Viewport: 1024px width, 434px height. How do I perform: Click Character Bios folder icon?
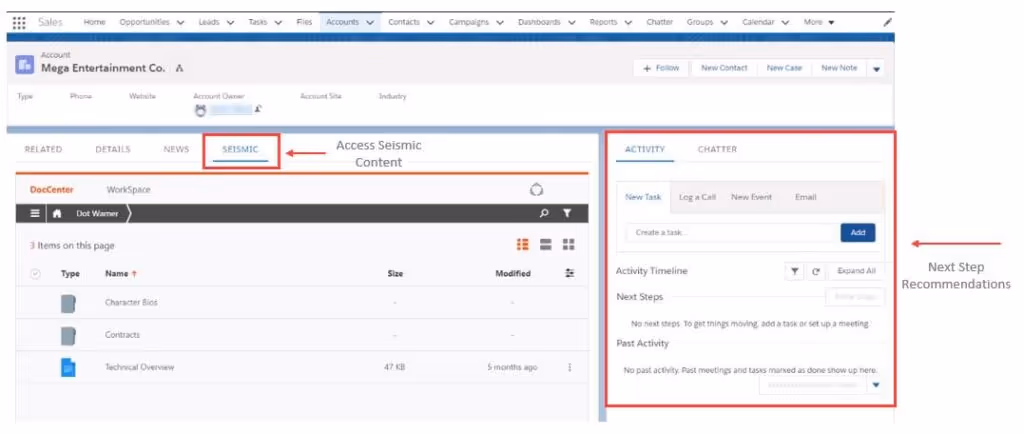[x=69, y=303]
